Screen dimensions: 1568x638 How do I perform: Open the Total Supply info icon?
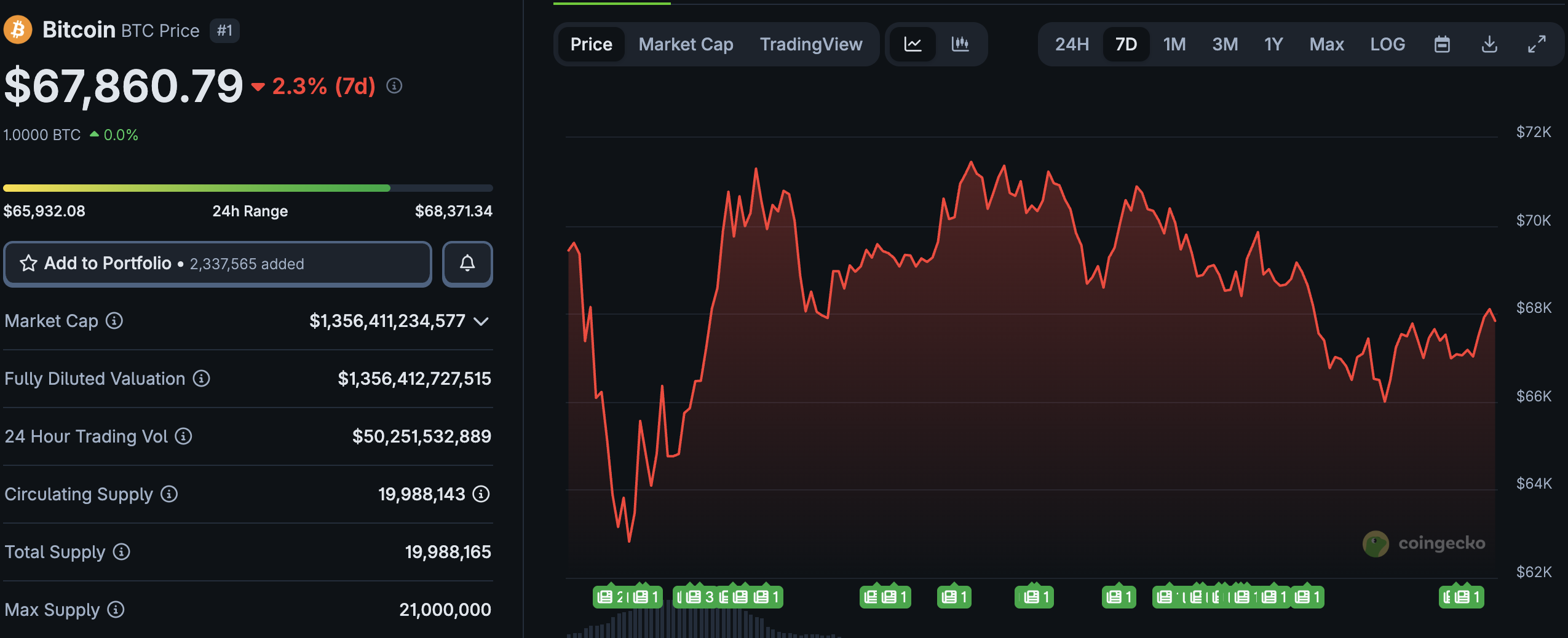tap(121, 551)
